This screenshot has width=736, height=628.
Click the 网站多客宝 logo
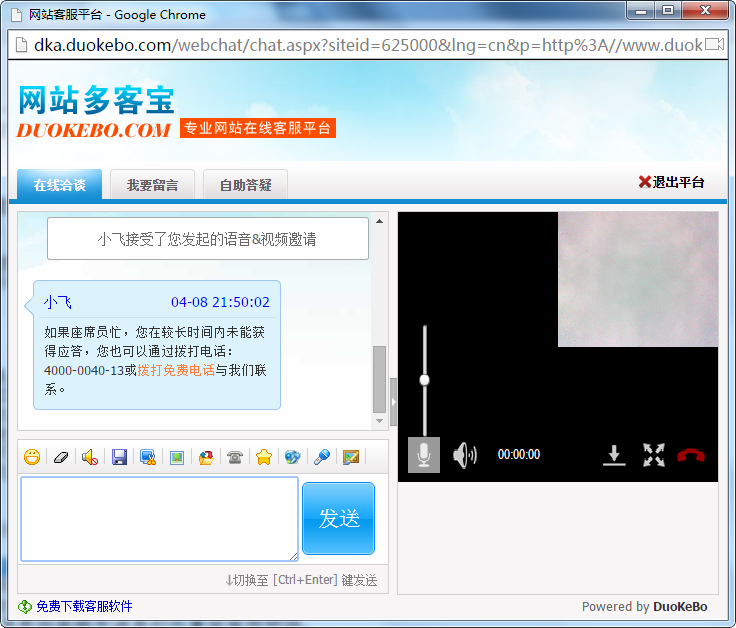click(96, 100)
